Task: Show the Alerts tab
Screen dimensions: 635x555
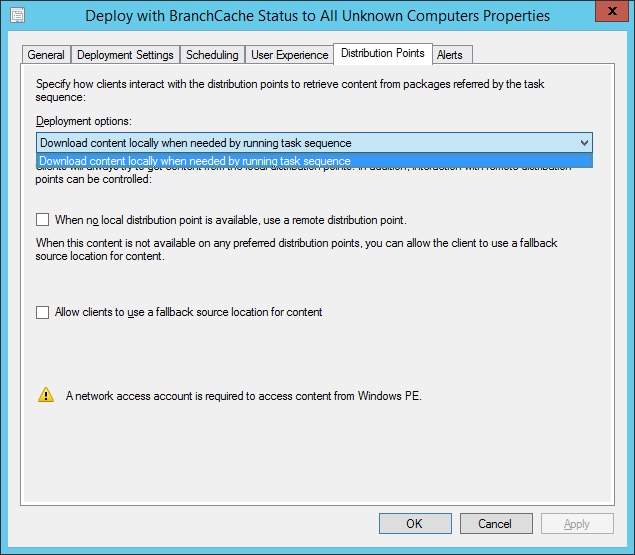Action: (x=450, y=55)
